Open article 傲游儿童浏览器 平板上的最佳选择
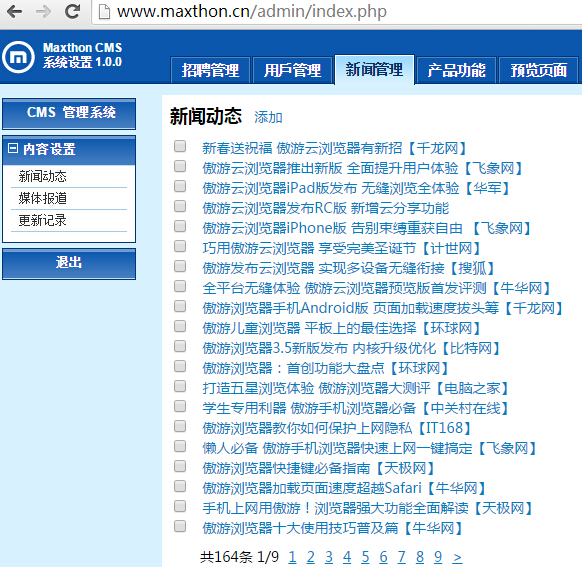 342,328
